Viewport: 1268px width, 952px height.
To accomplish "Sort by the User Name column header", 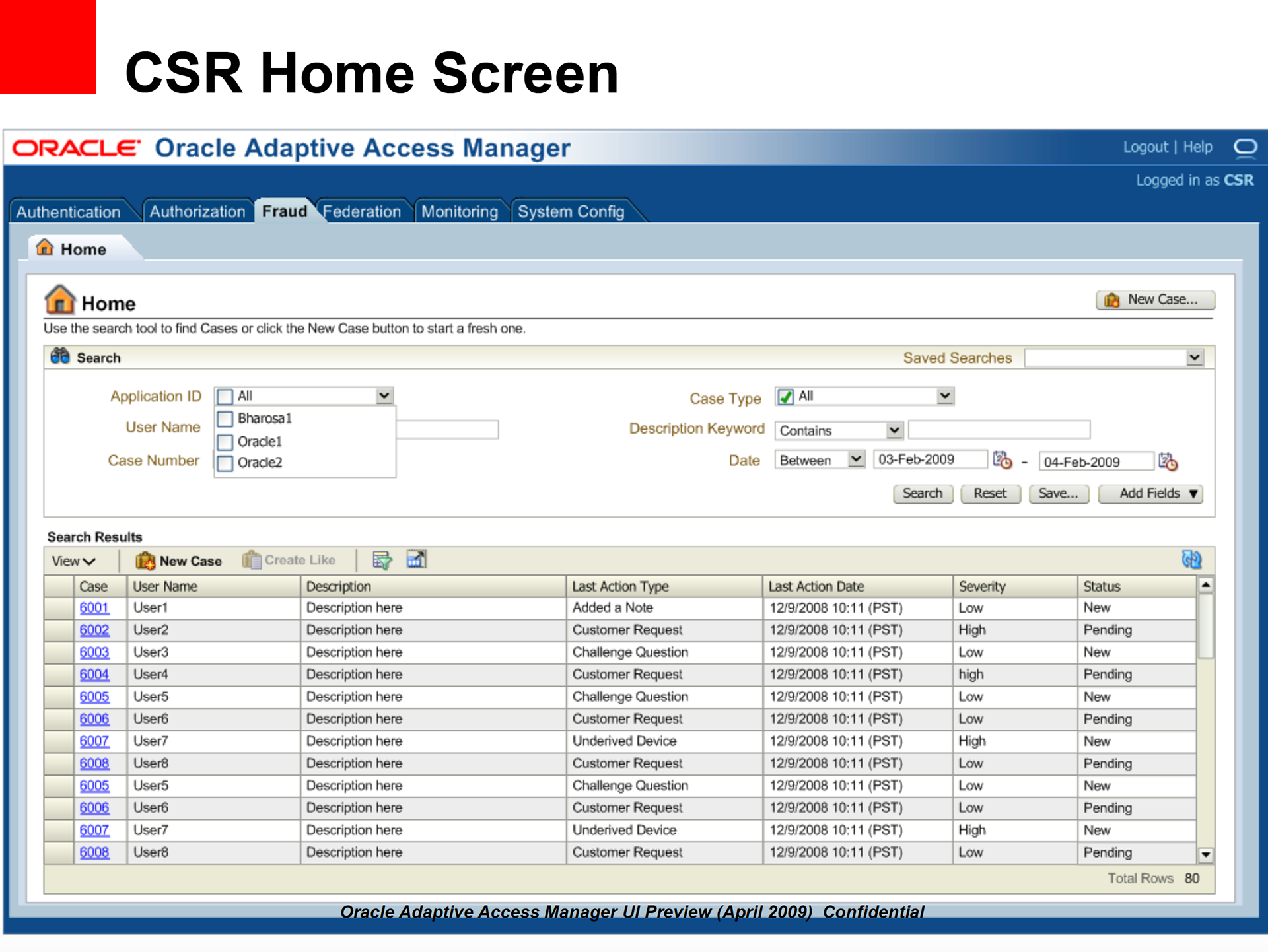I will (214, 586).
